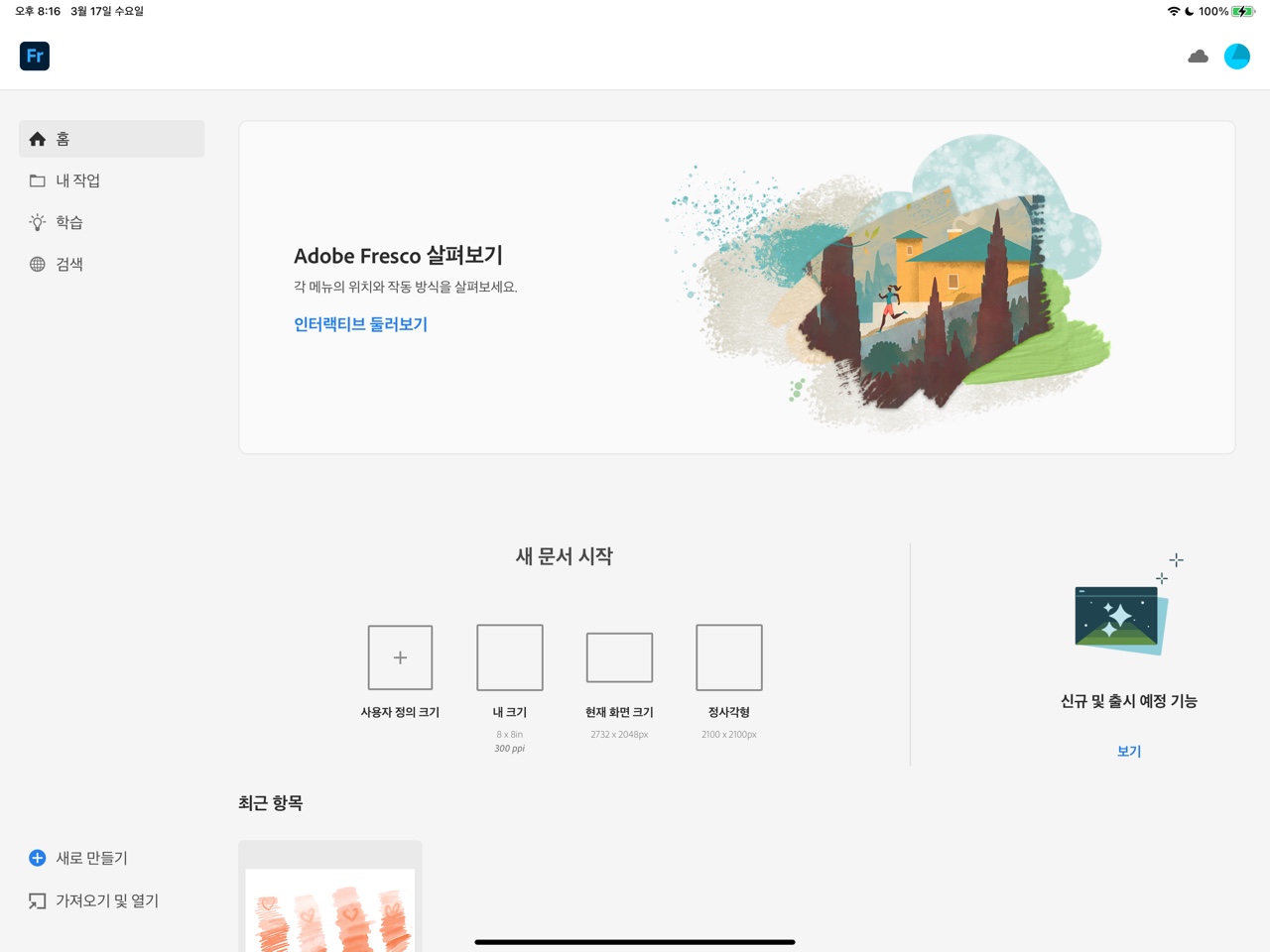The height and width of the screenshot is (952, 1270).
Task: Click the battery indicator in status bar
Action: pyautogui.click(x=1244, y=11)
